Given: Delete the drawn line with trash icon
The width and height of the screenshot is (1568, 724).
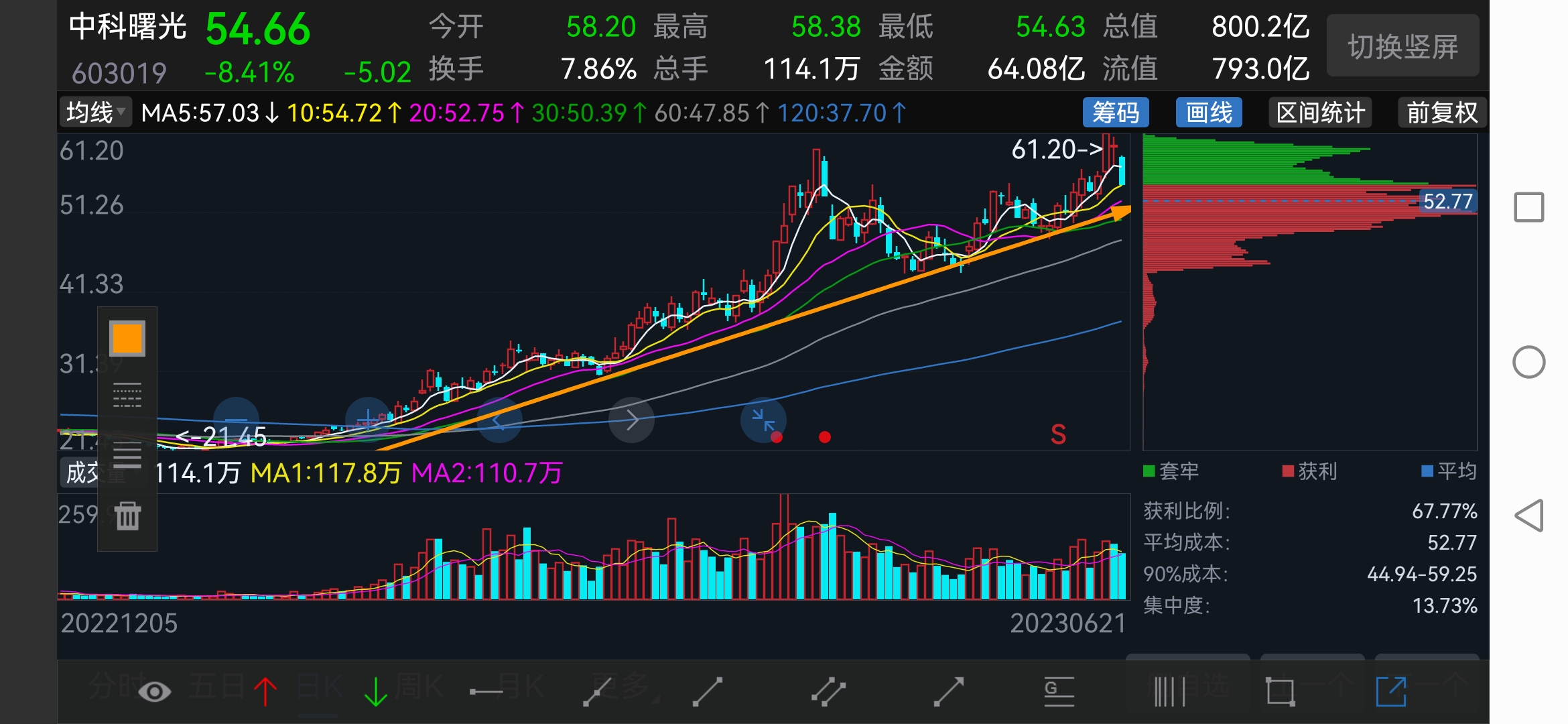Looking at the screenshot, I should point(127,516).
